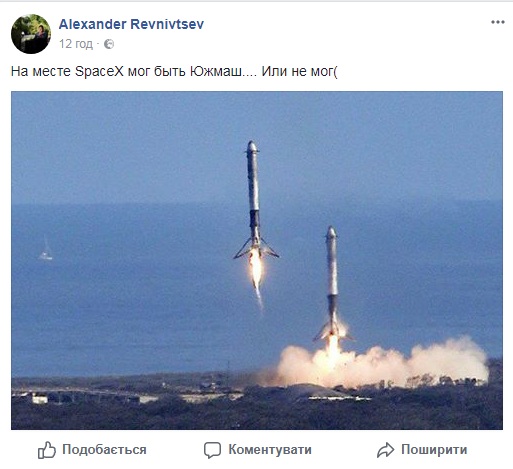
Task: Click the 'Коментувати' label
Action: [x=270, y=450]
